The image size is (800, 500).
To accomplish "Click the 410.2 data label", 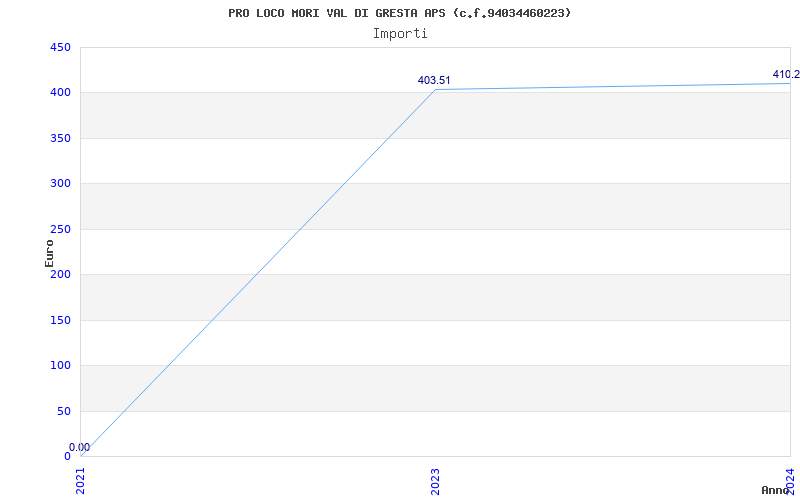I will pos(786,74).
